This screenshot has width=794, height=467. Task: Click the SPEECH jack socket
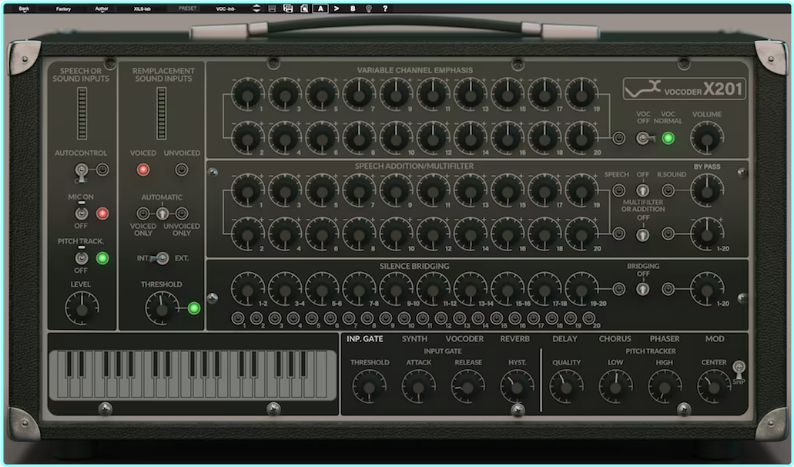pyautogui.click(x=618, y=190)
